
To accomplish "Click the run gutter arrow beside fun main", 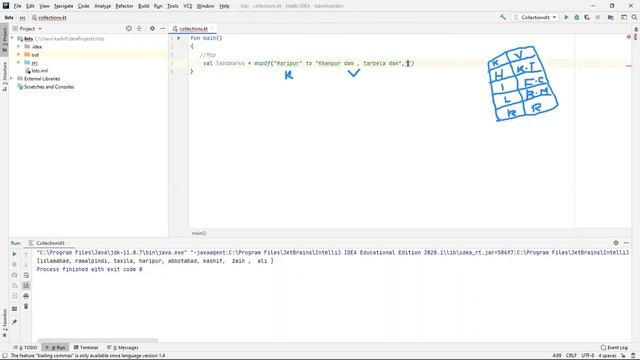I will click(179, 38).
